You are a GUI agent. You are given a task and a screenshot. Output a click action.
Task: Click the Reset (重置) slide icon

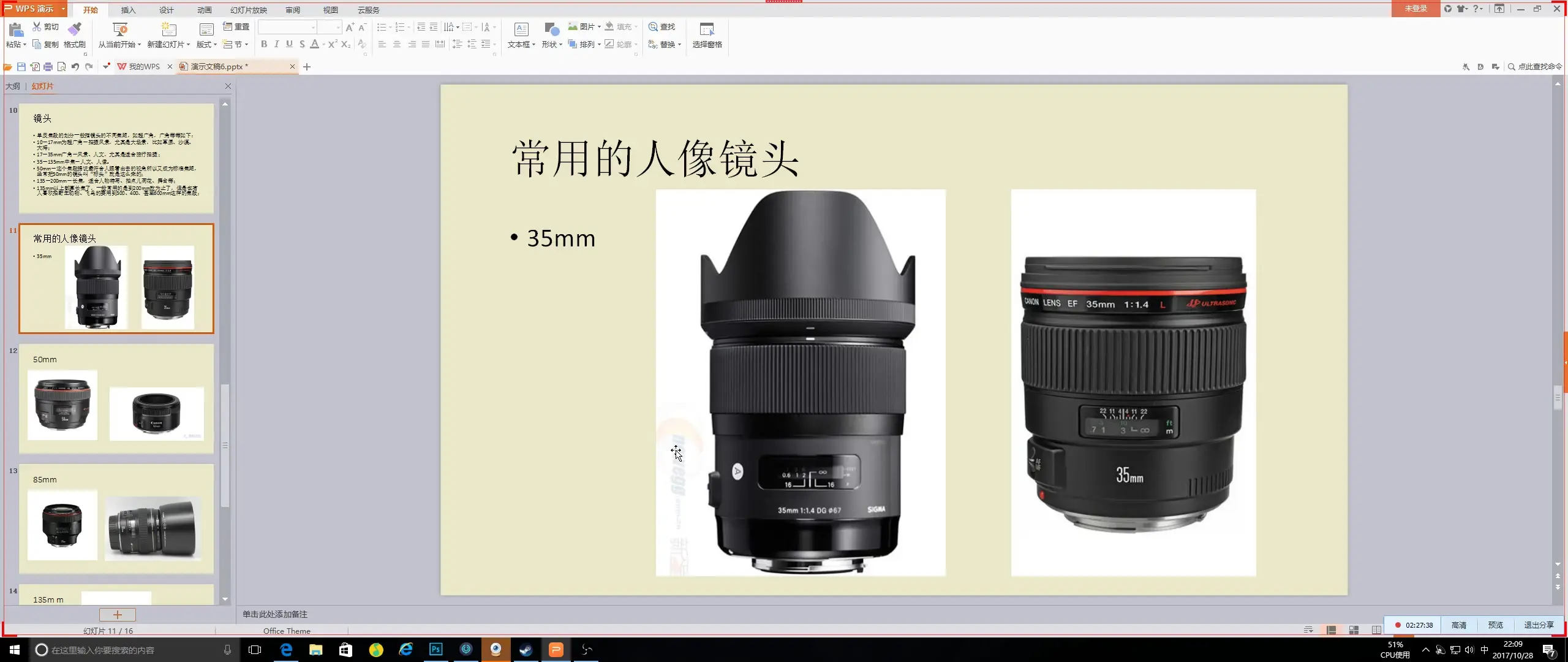[227, 26]
